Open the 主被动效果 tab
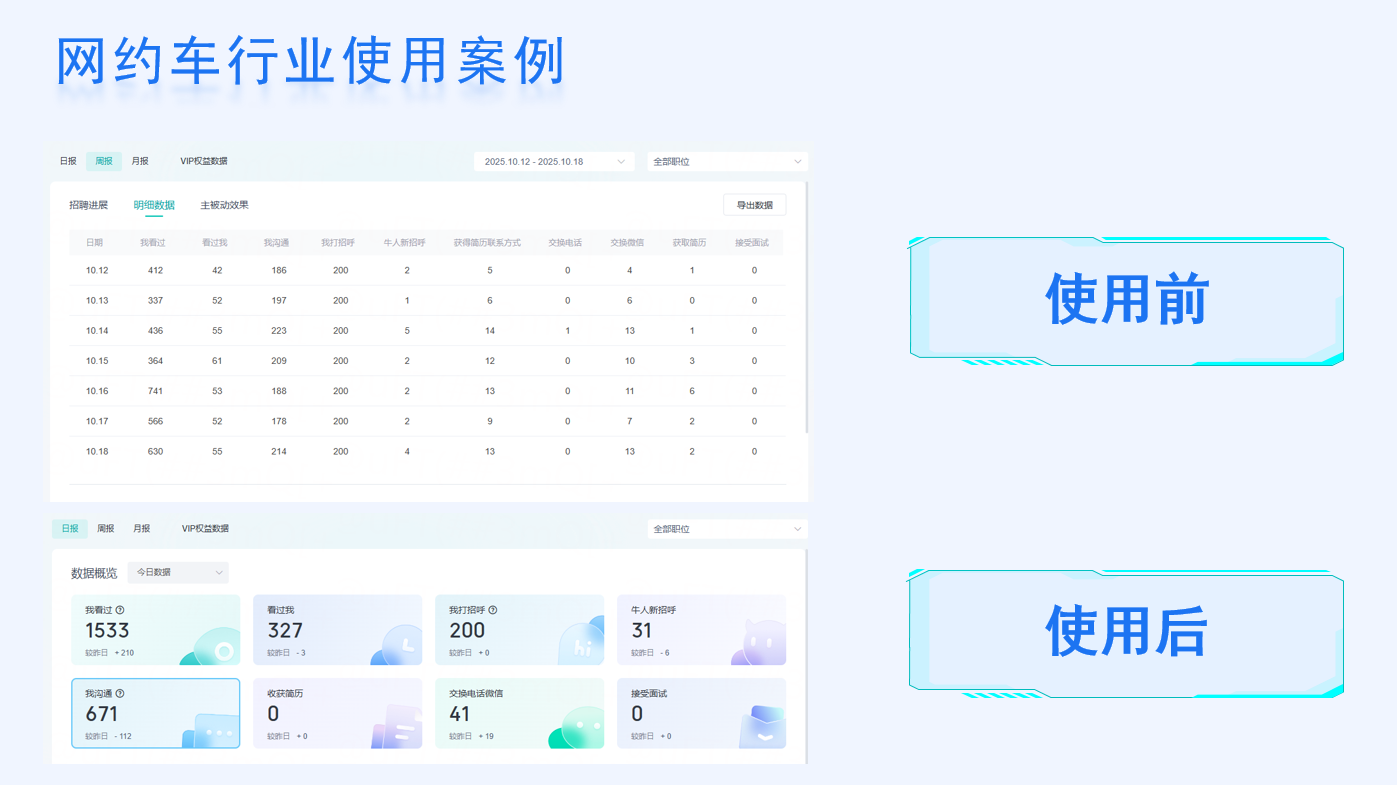Viewport: 1397px width, 785px height. pyautogui.click(x=224, y=205)
